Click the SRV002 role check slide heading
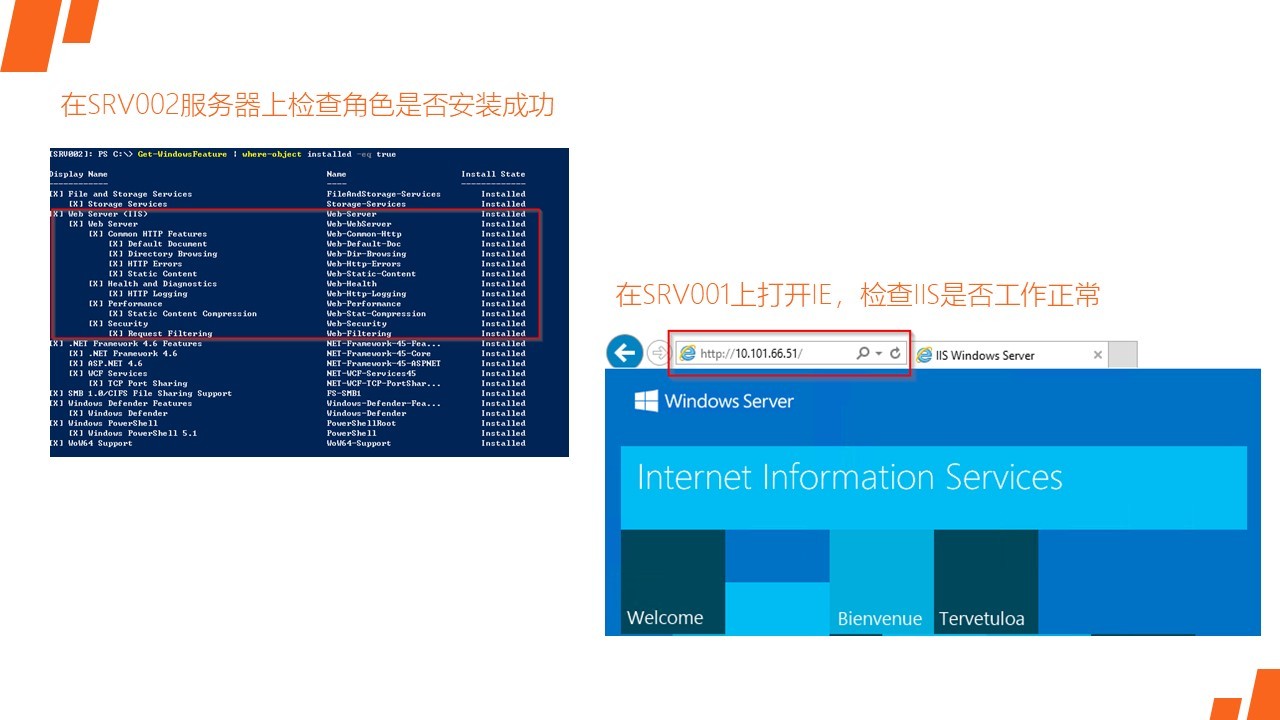 click(x=307, y=104)
